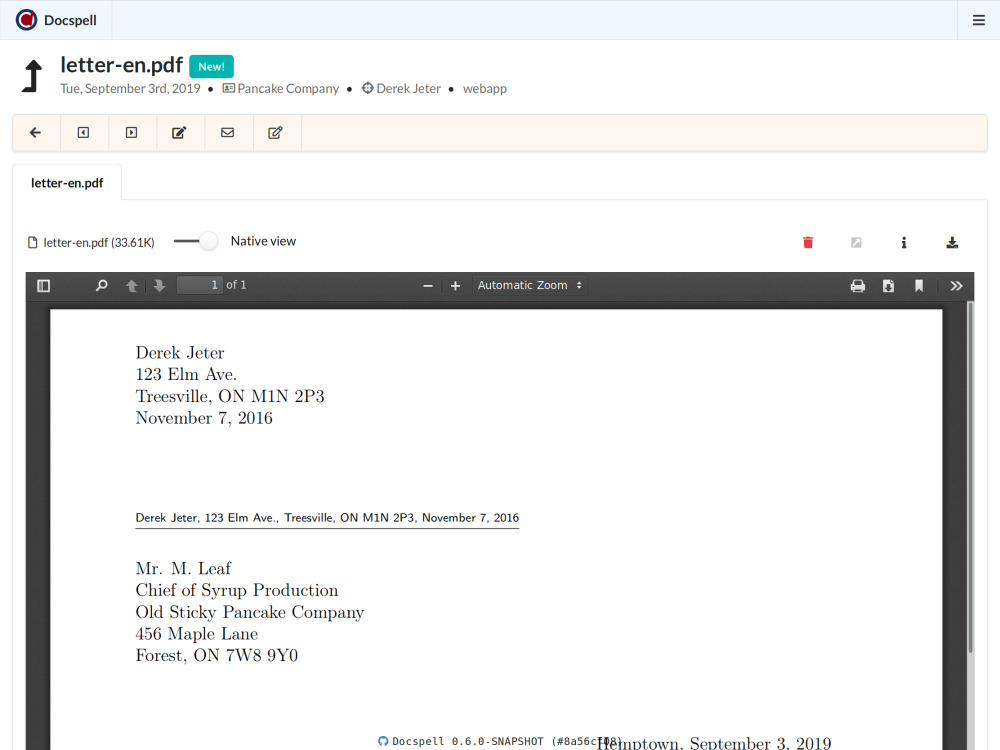1000x750 pixels.
Task: Show attachment info via the i icon
Action: (x=904, y=242)
